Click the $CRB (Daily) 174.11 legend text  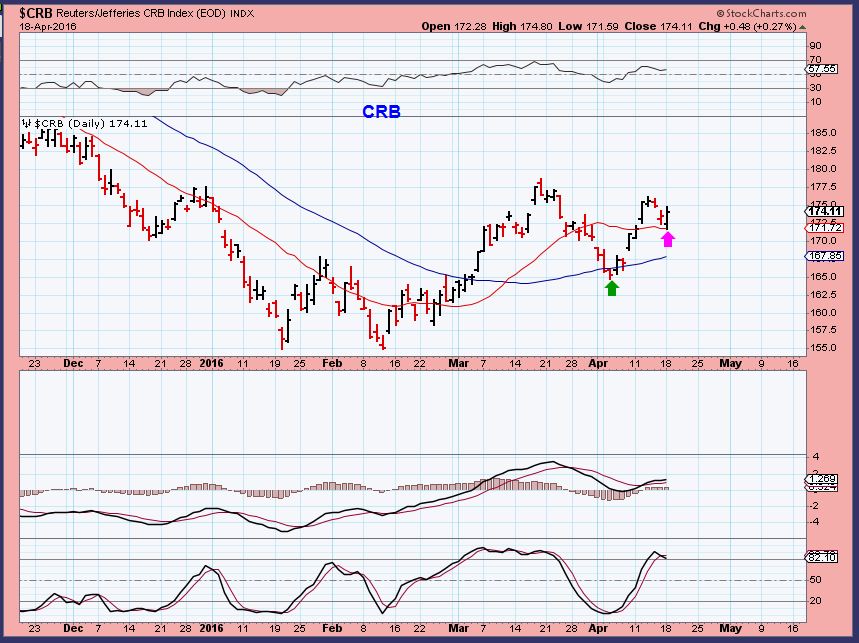coord(91,123)
